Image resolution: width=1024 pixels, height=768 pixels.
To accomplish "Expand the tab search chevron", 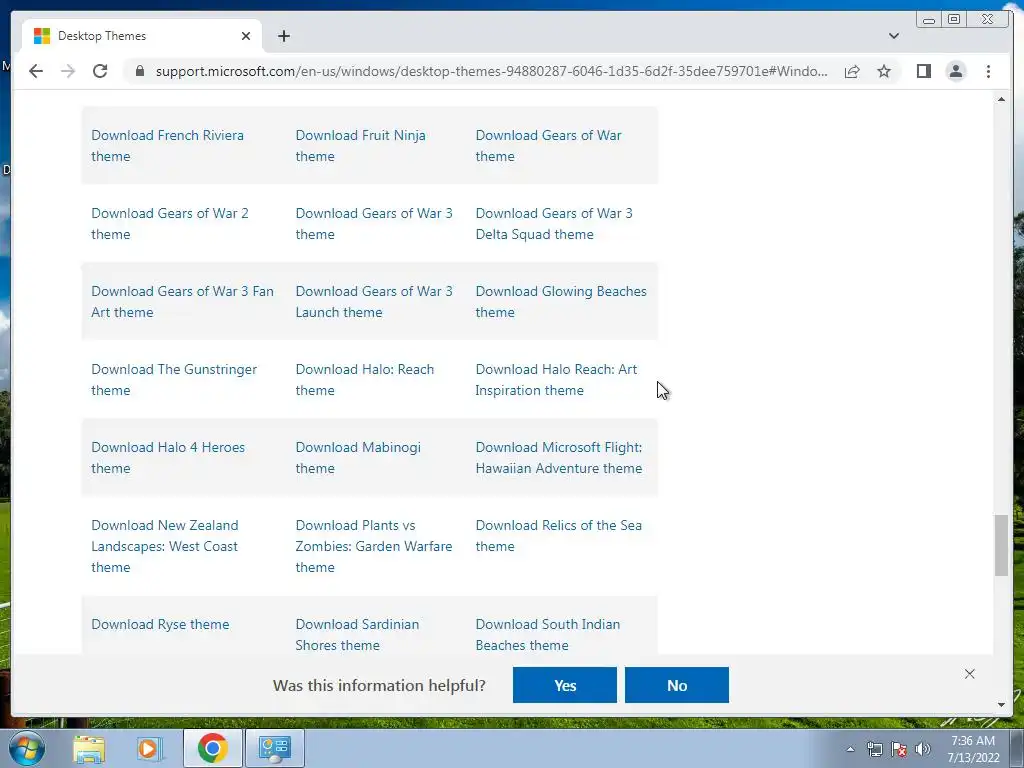I will [x=893, y=36].
